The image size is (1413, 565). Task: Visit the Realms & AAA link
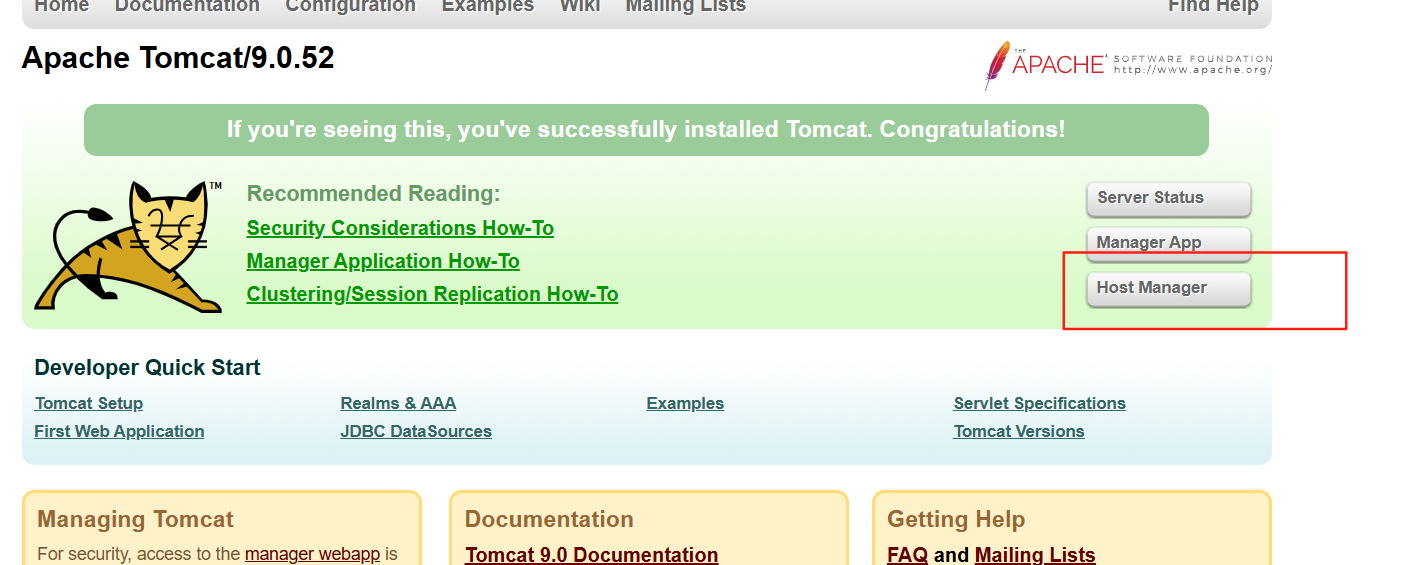click(398, 403)
